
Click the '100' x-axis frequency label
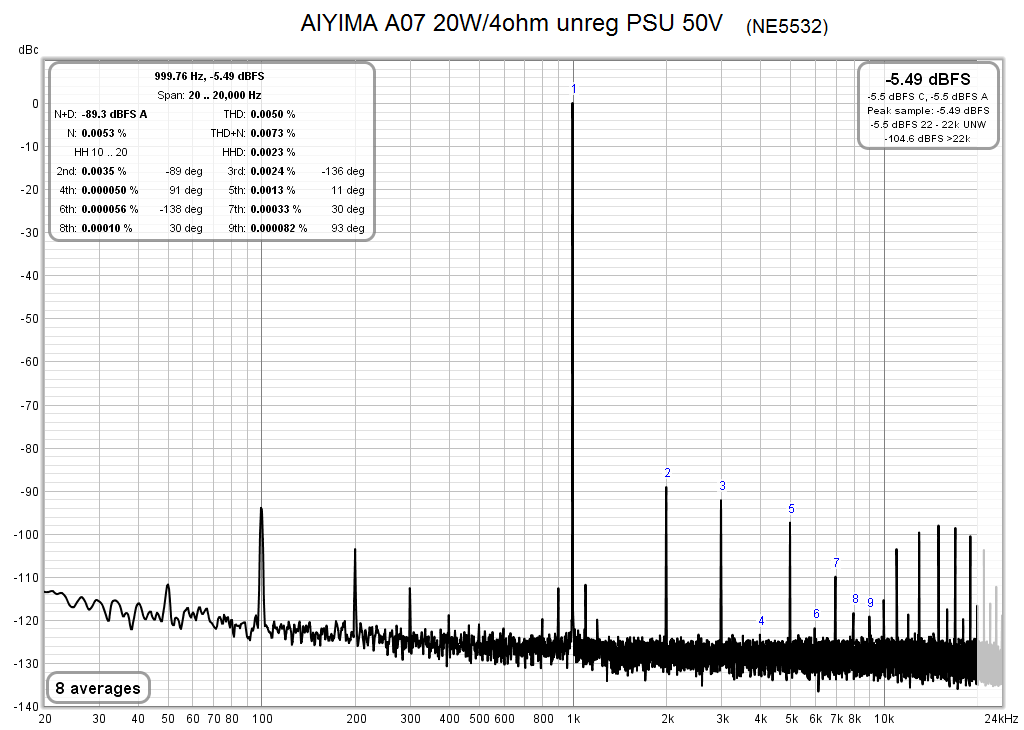262,719
